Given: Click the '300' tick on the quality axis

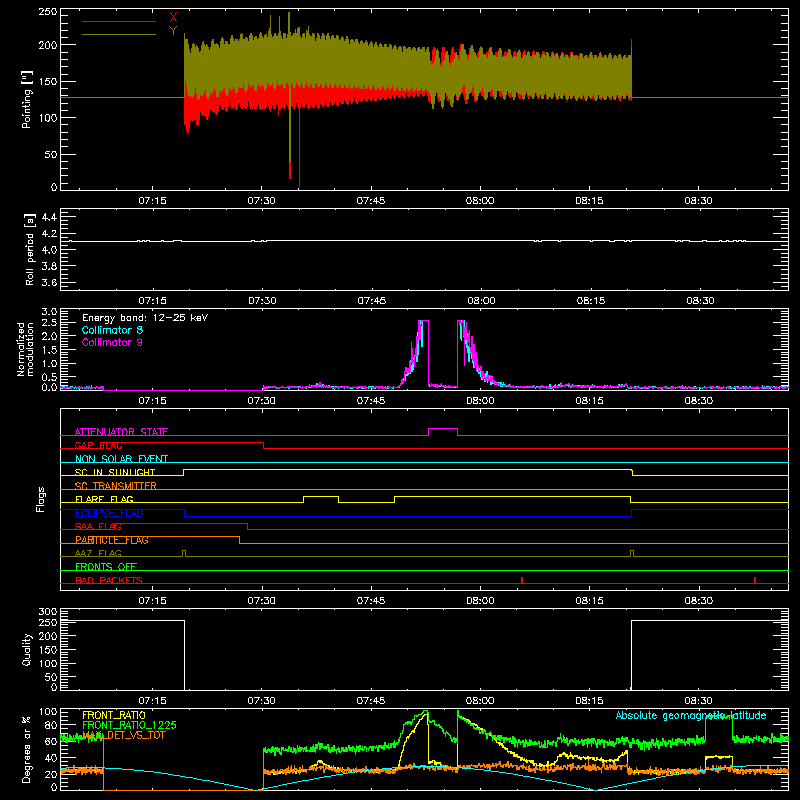Looking at the screenshot, I should click(47, 612).
